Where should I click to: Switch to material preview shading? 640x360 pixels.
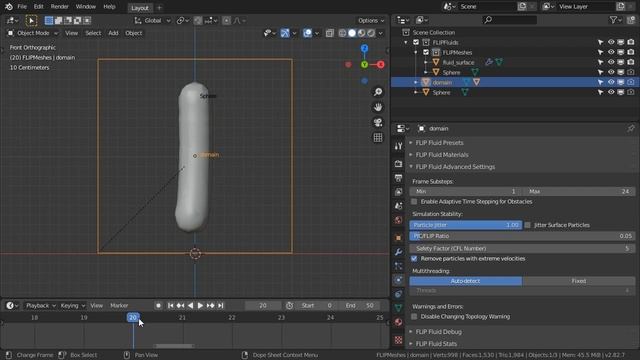pyautogui.click(x=361, y=33)
